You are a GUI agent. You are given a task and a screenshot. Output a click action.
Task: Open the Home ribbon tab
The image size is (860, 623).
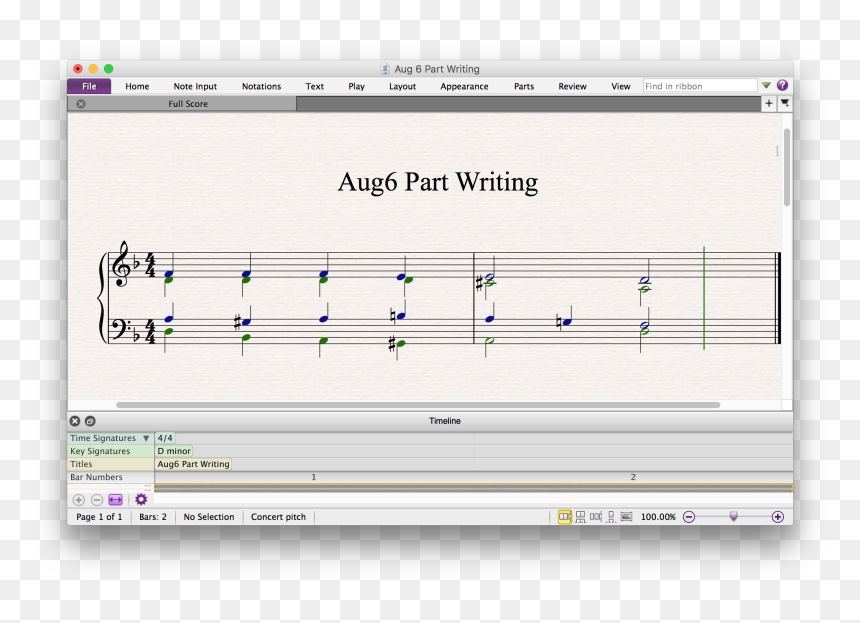coord(137,86)
